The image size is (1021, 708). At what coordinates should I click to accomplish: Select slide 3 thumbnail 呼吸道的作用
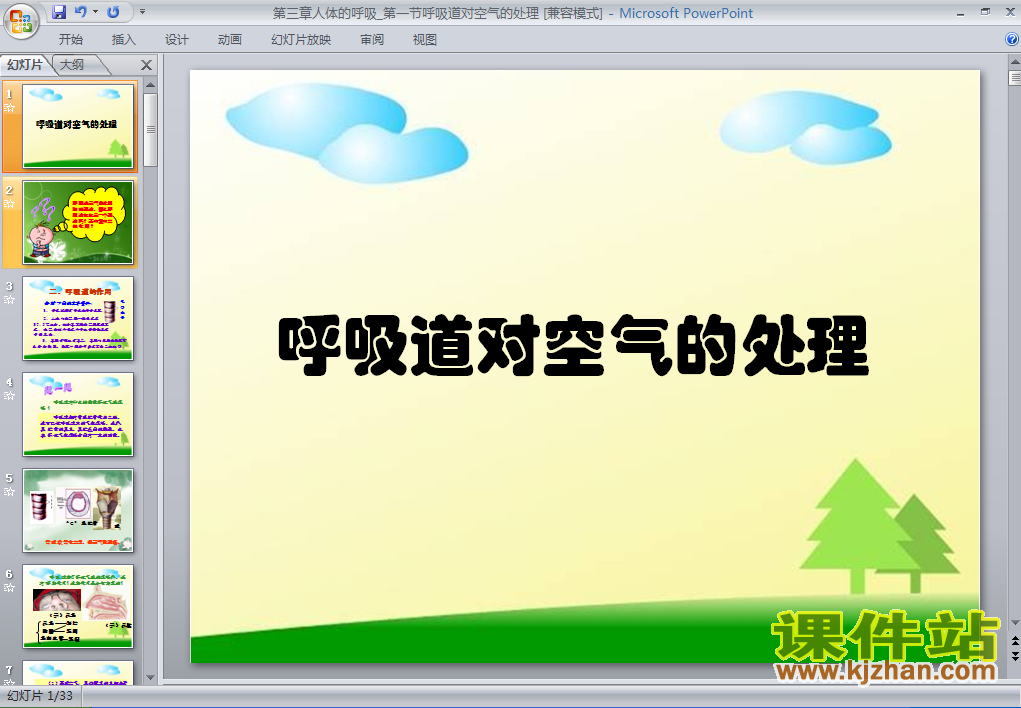(x=78, y=318)
